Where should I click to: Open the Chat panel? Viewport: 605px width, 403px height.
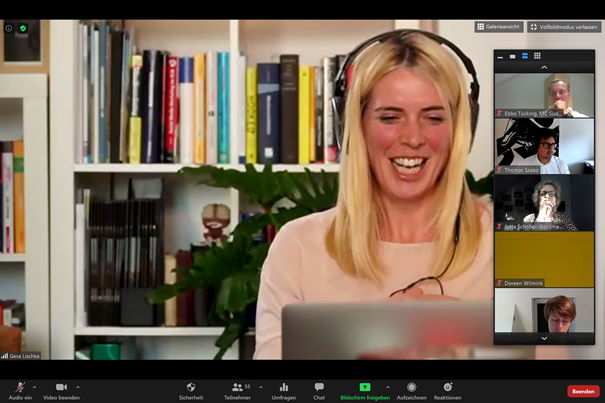pos(319,388)
